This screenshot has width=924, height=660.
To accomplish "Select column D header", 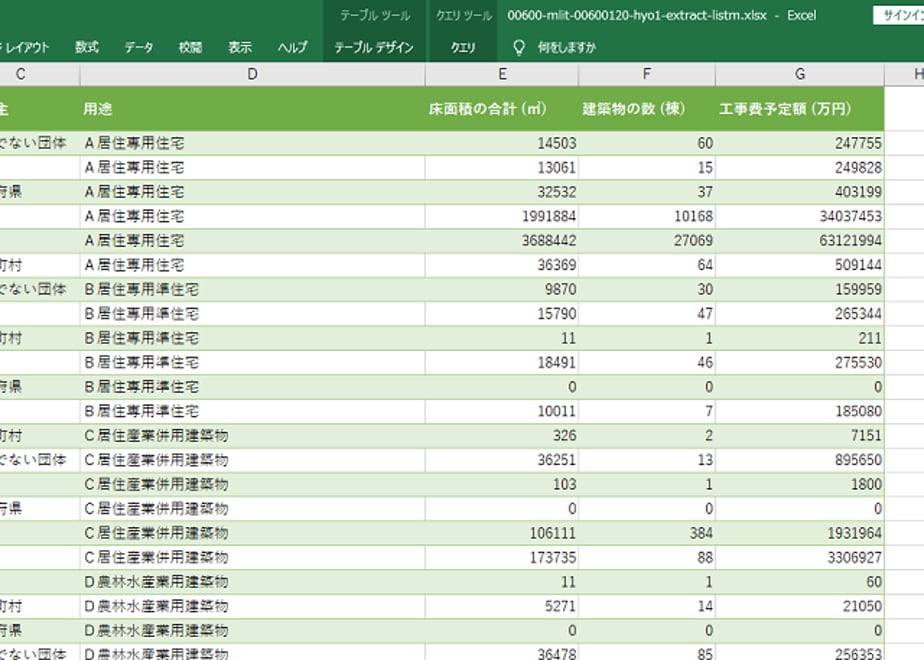I will tap(252, 74).
